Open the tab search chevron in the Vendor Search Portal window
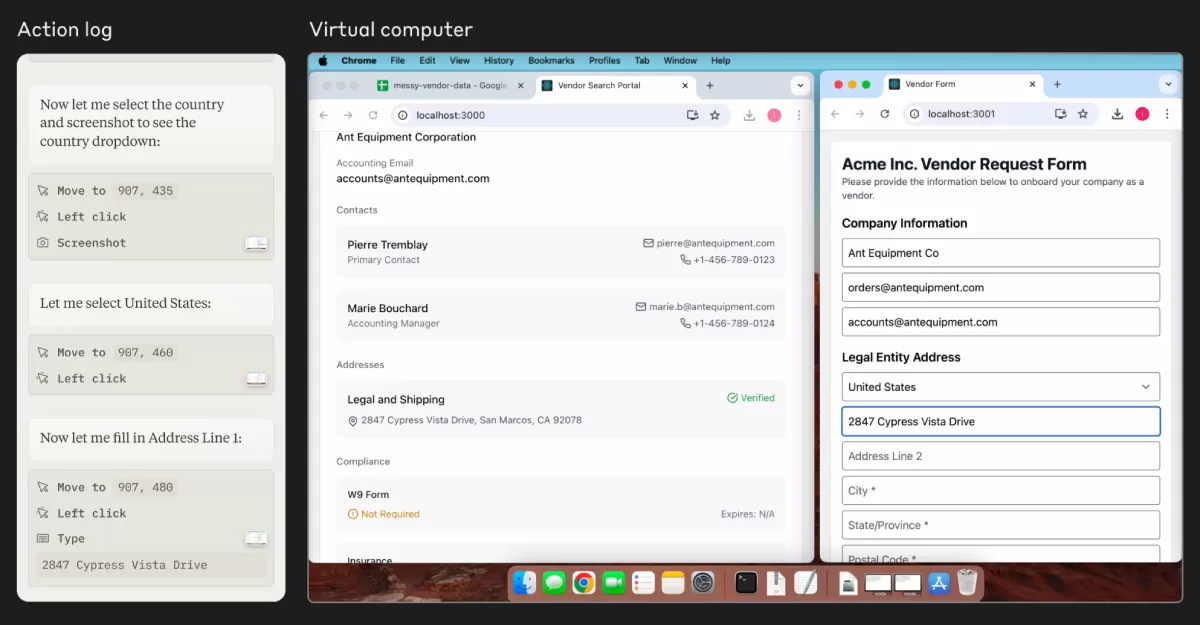 click(x=799, y=85)
